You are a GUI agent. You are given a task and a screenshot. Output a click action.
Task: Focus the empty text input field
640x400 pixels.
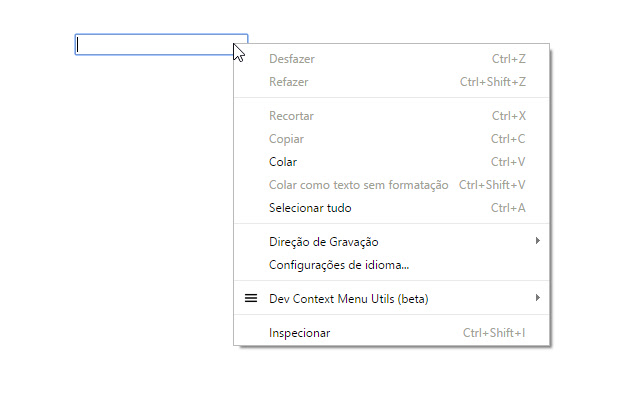pos(161,44)
